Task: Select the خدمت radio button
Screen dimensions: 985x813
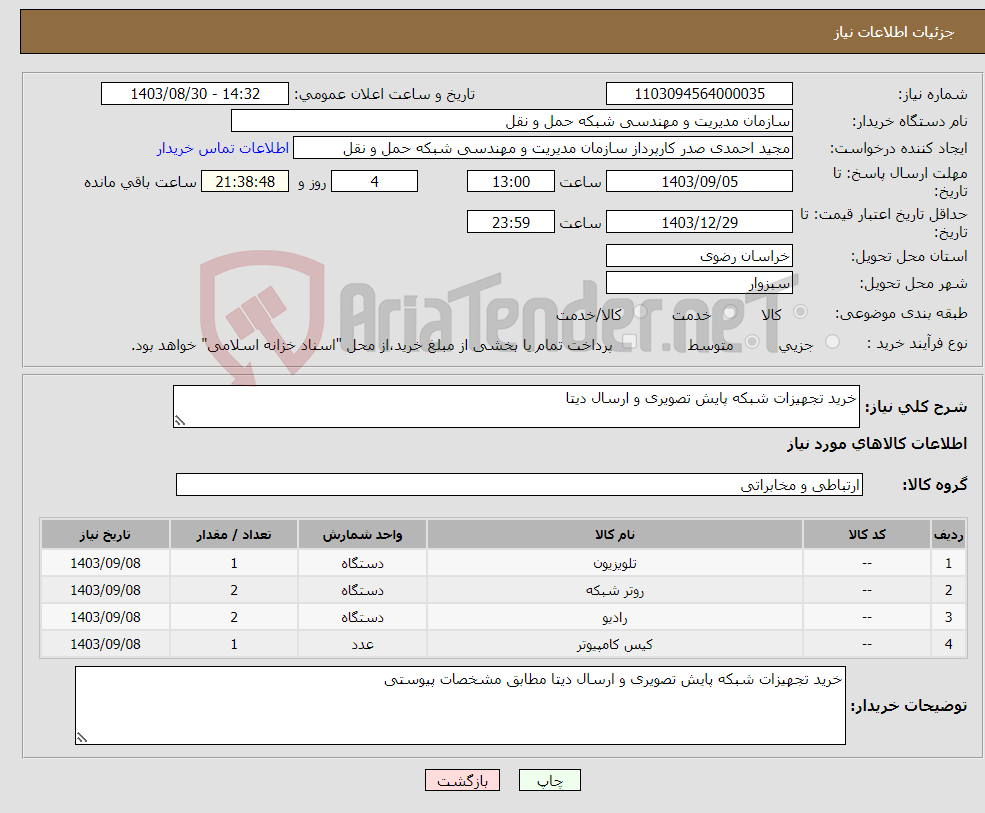Action: coord(729,312)
